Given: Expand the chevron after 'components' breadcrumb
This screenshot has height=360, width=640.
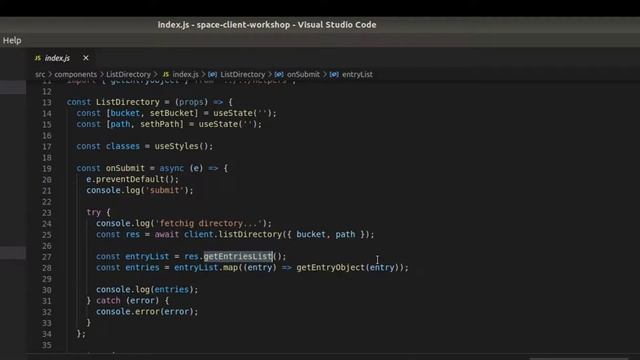Looking at the screenshot, I should pyautogui.click(x=102, y=74).
